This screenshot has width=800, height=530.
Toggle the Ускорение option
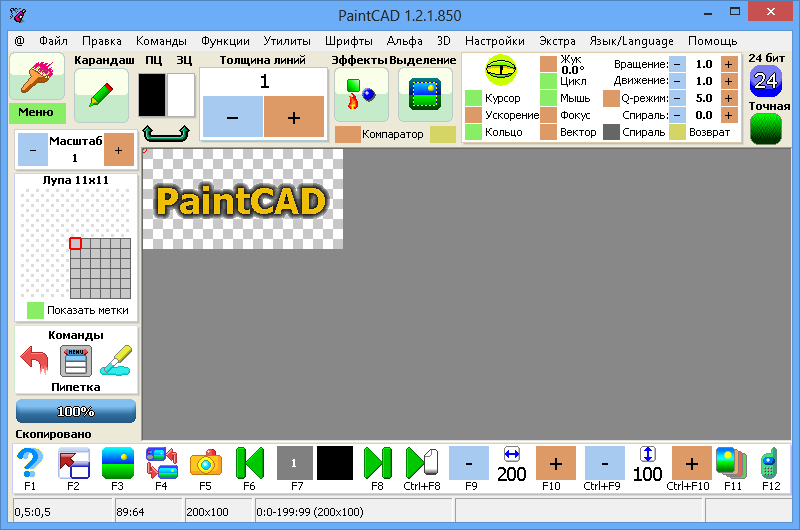pos(473,115)
